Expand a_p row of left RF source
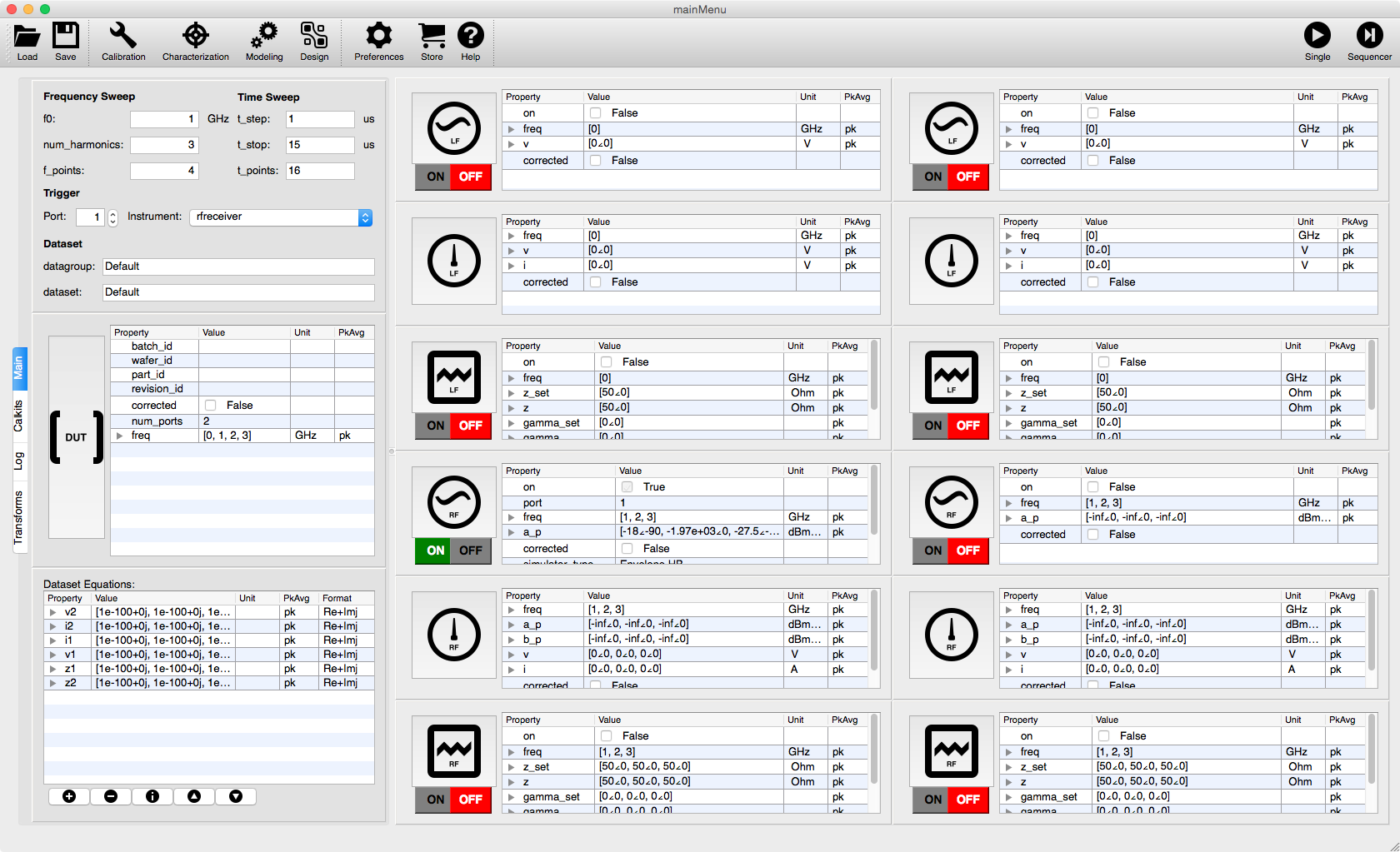Image resolution: width=1400 pixels, height=852 pixels. click(512, 532)
